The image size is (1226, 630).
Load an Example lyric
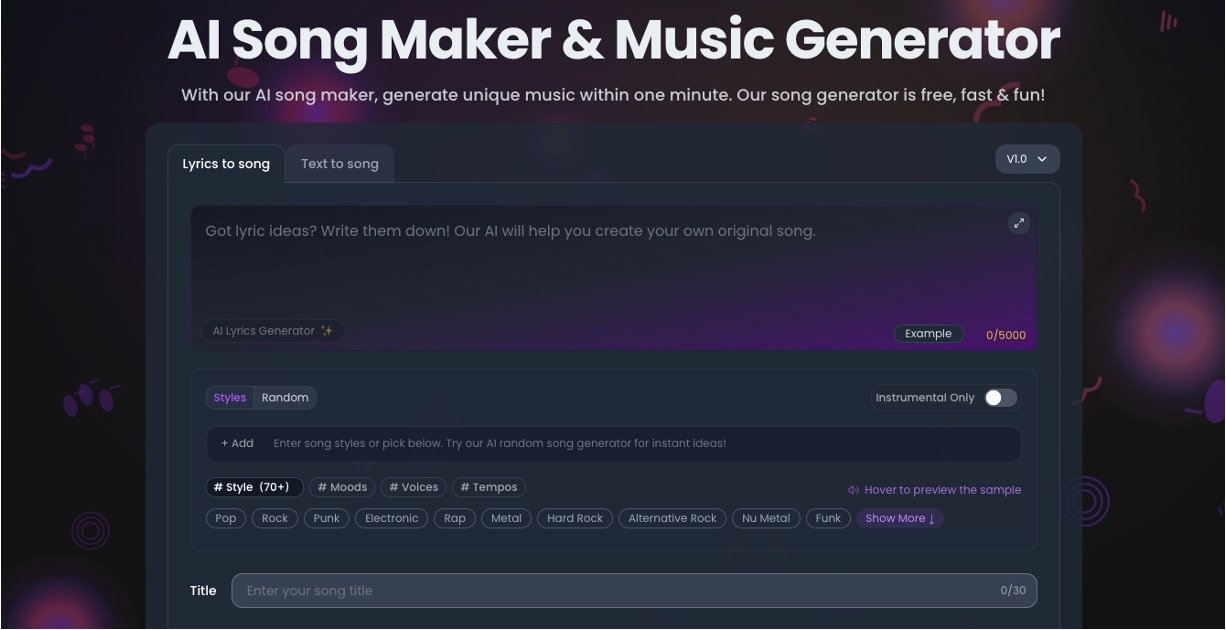coord(927,333)
